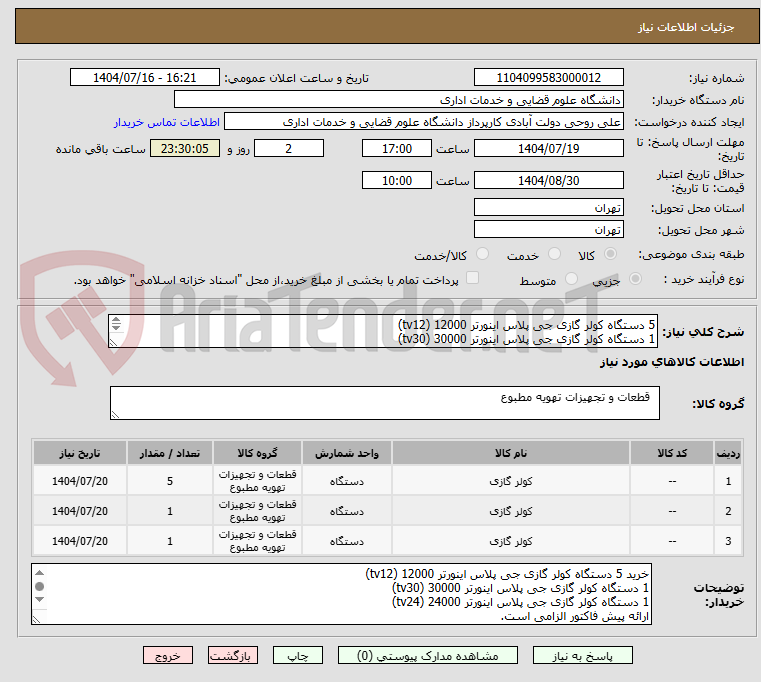Click the نام دستگاه خریدار field

click(x=398, y=100)
